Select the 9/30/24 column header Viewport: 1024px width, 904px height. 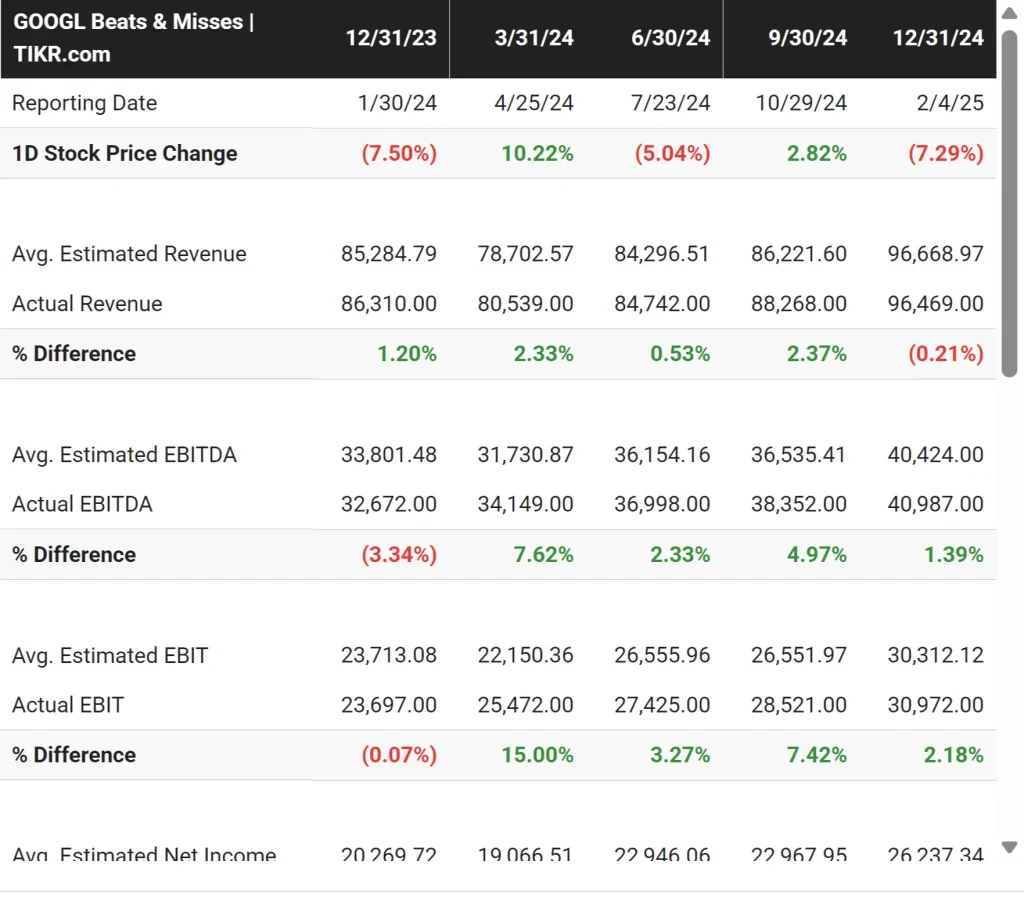click(x=808, y=38)
